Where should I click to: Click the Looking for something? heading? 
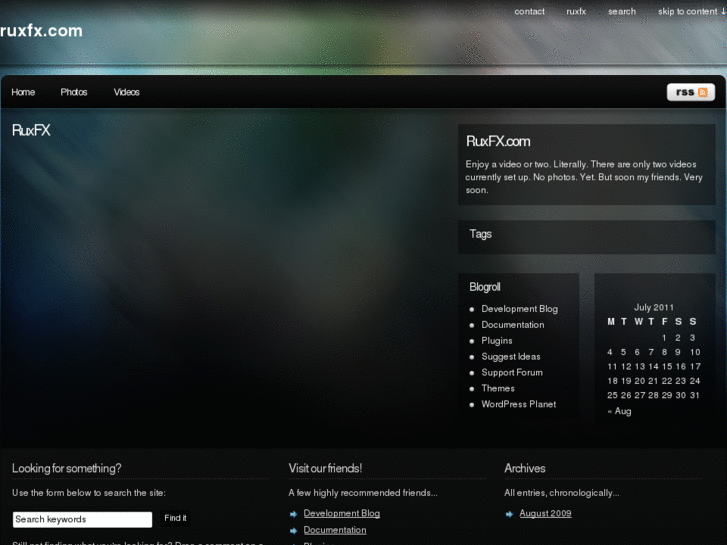coord(67,468)
